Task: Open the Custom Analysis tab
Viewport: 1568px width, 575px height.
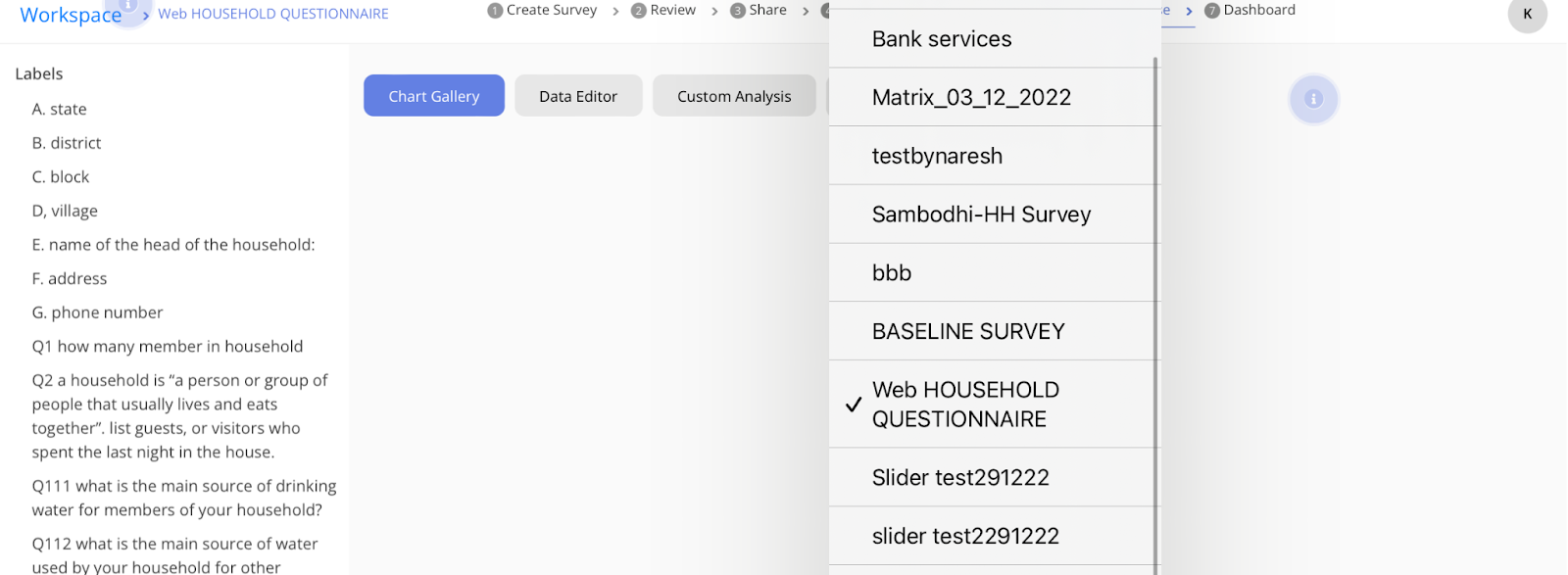Action: pyautogui.click(x=734, y=96)
